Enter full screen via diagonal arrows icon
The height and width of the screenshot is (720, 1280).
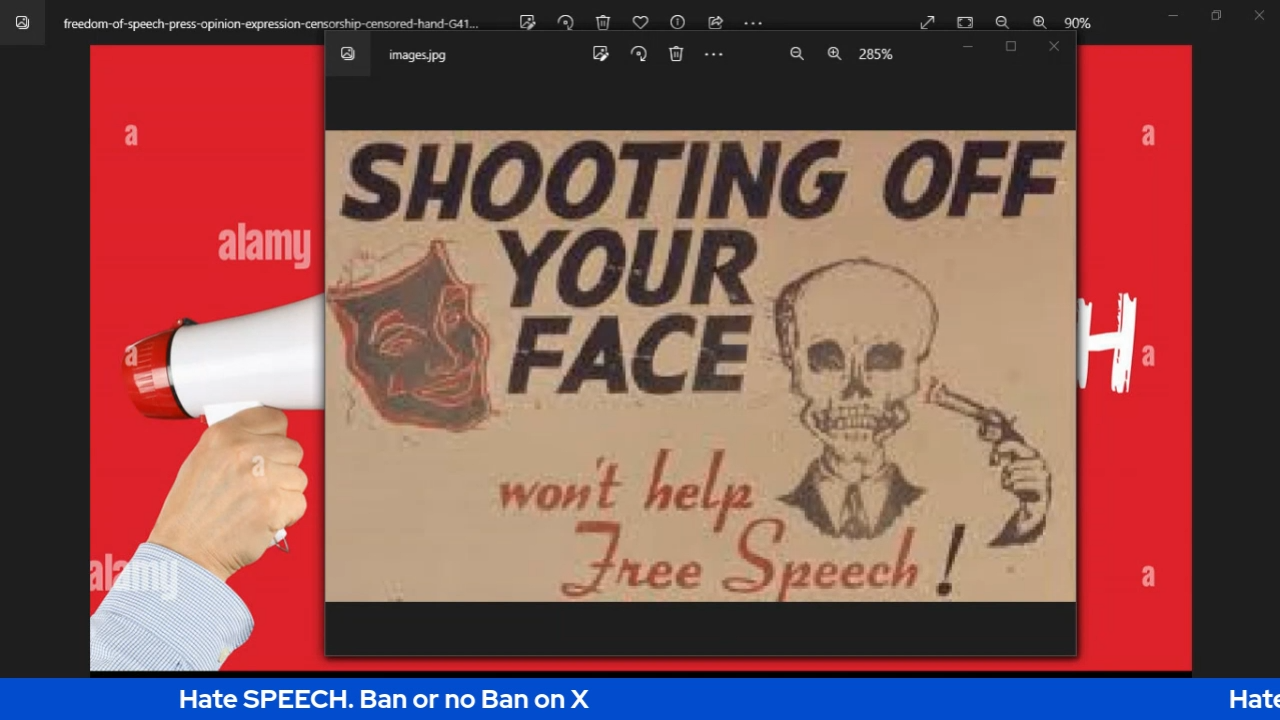click(x=927, y=22)
